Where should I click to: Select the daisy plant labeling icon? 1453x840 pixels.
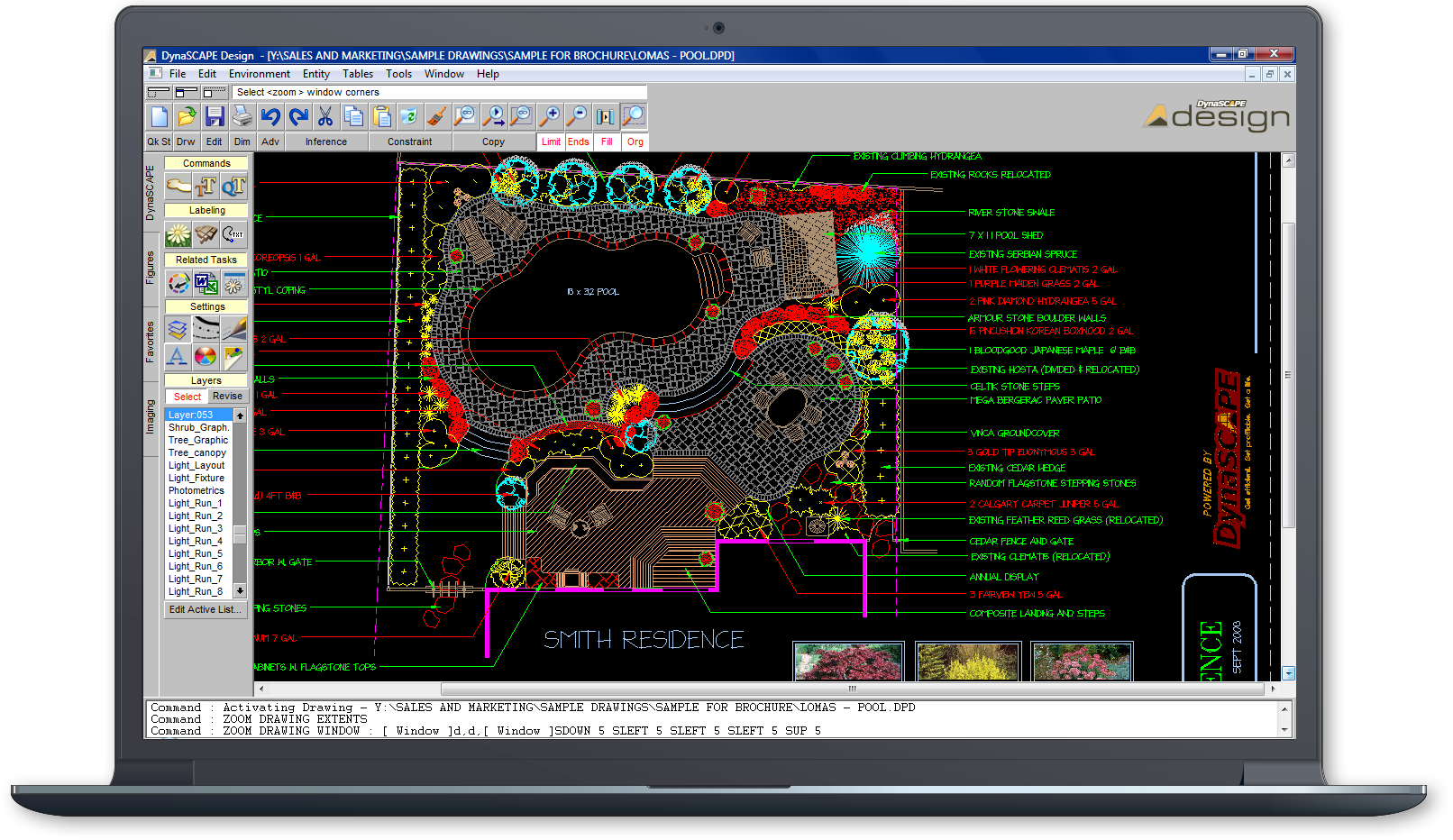[x=178, y=235]
